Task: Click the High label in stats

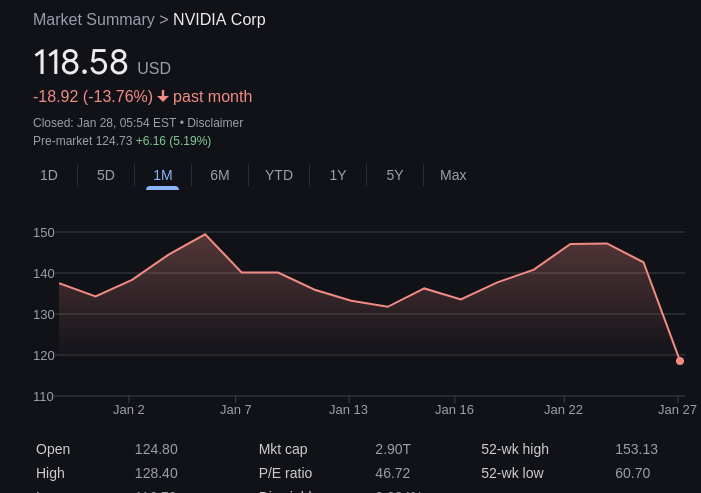Action: tap(50, 473)
